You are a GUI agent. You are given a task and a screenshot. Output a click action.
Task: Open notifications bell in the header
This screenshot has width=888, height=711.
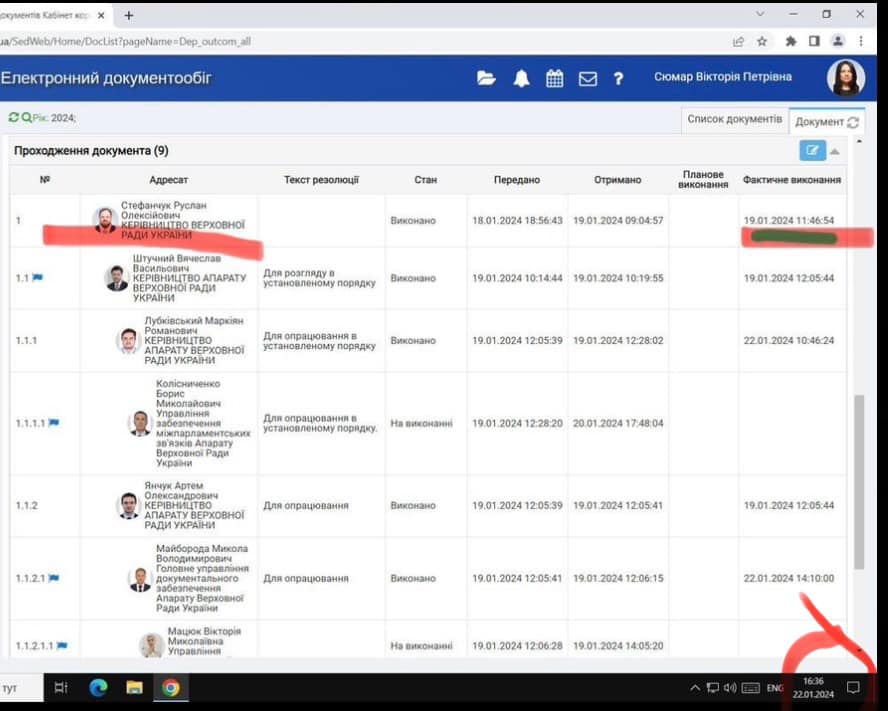[x=521, y=79]
